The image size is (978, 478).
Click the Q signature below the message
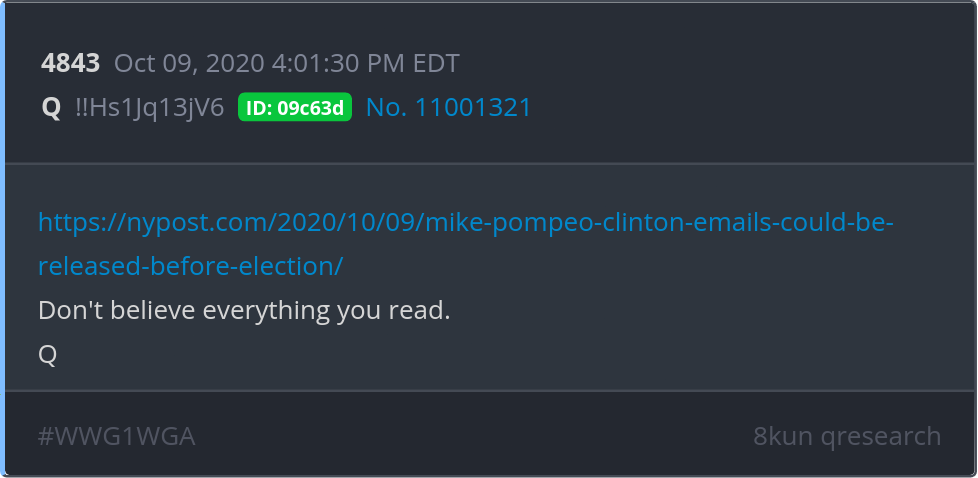48,354
